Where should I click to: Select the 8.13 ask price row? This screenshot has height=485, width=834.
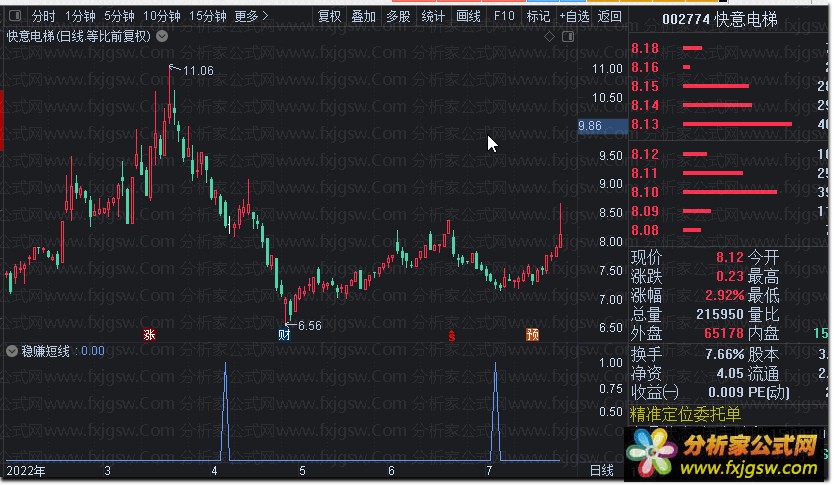coord(729,124)
